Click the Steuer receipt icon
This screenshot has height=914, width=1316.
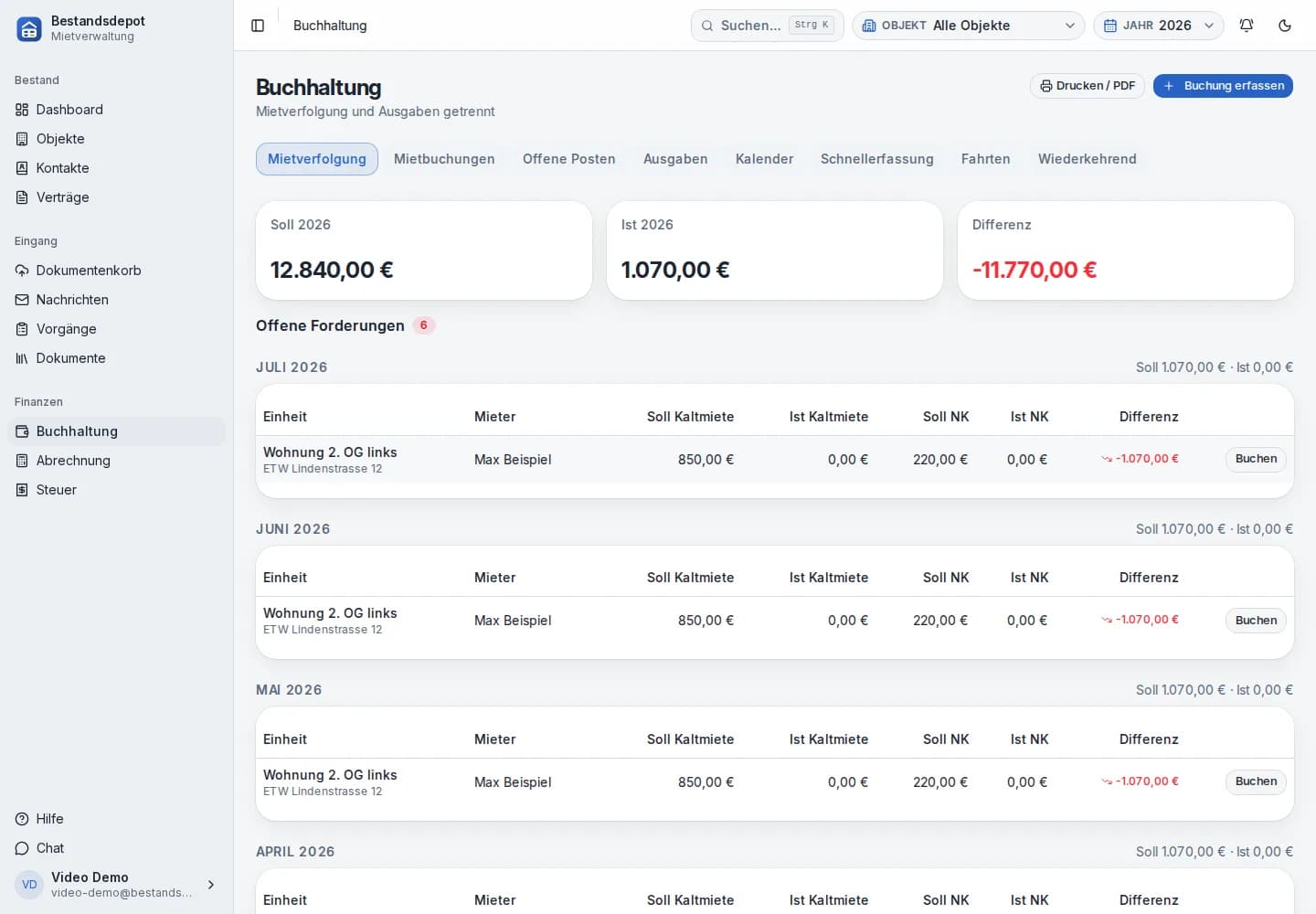click(22, 490)
